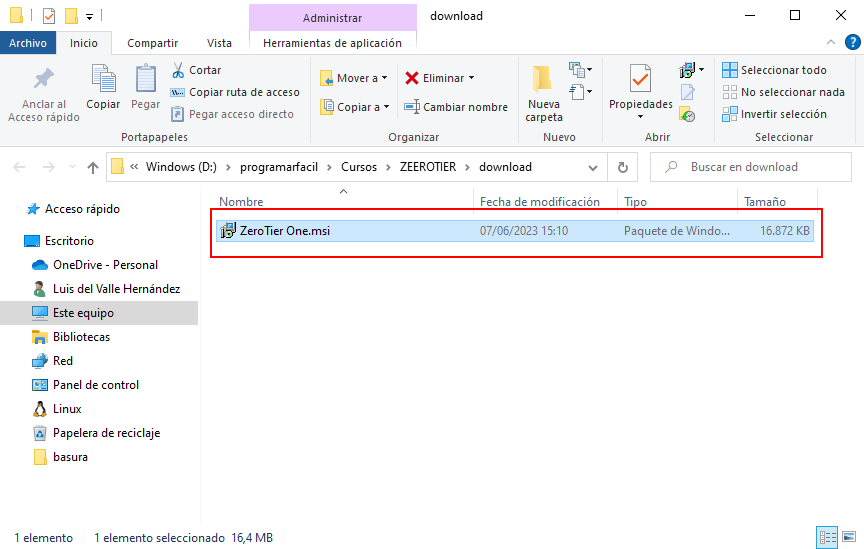This screenshot has height=549, width=864.
Task: Click the Pegar clipboard icon
Action: point(145,79)
